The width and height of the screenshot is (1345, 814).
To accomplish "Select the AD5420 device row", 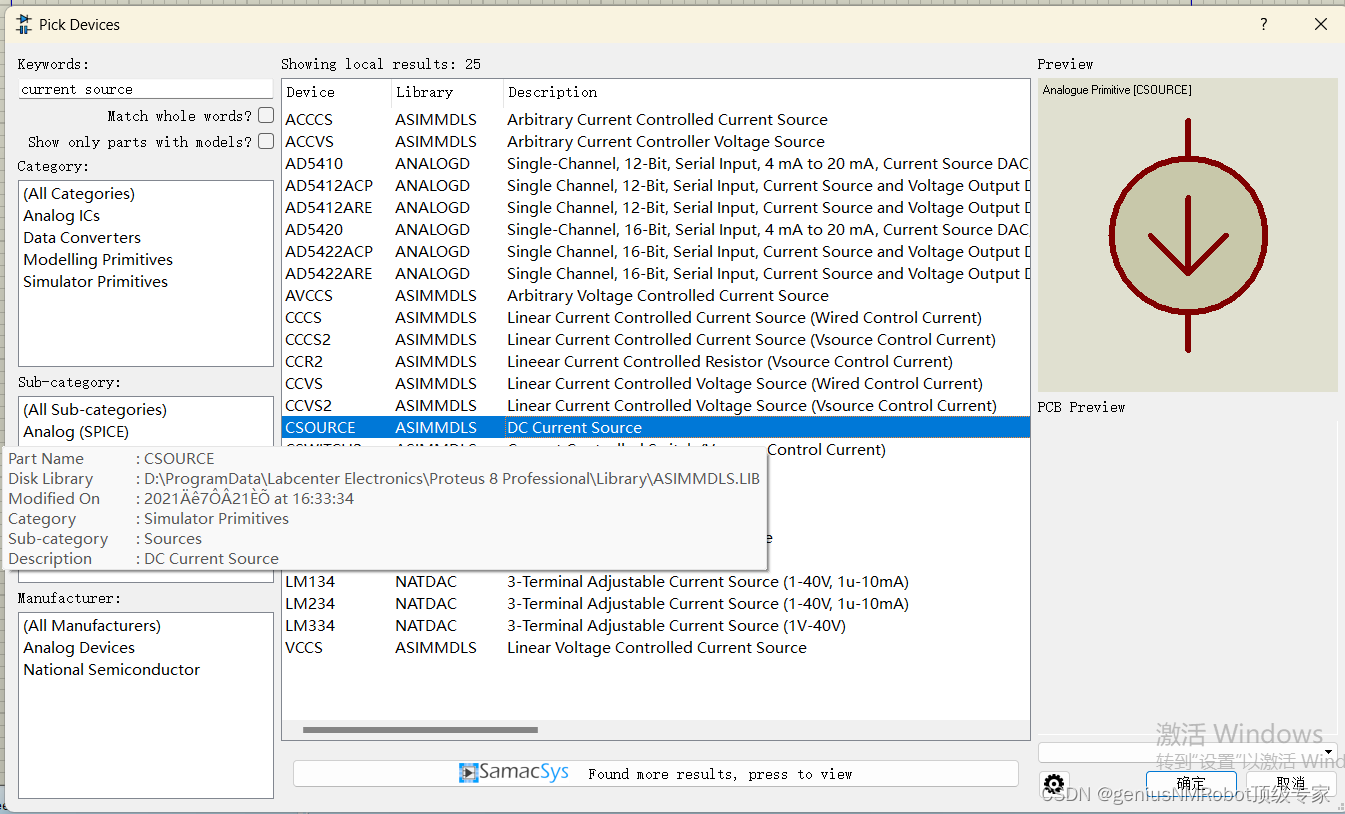I will pos(656,230).
